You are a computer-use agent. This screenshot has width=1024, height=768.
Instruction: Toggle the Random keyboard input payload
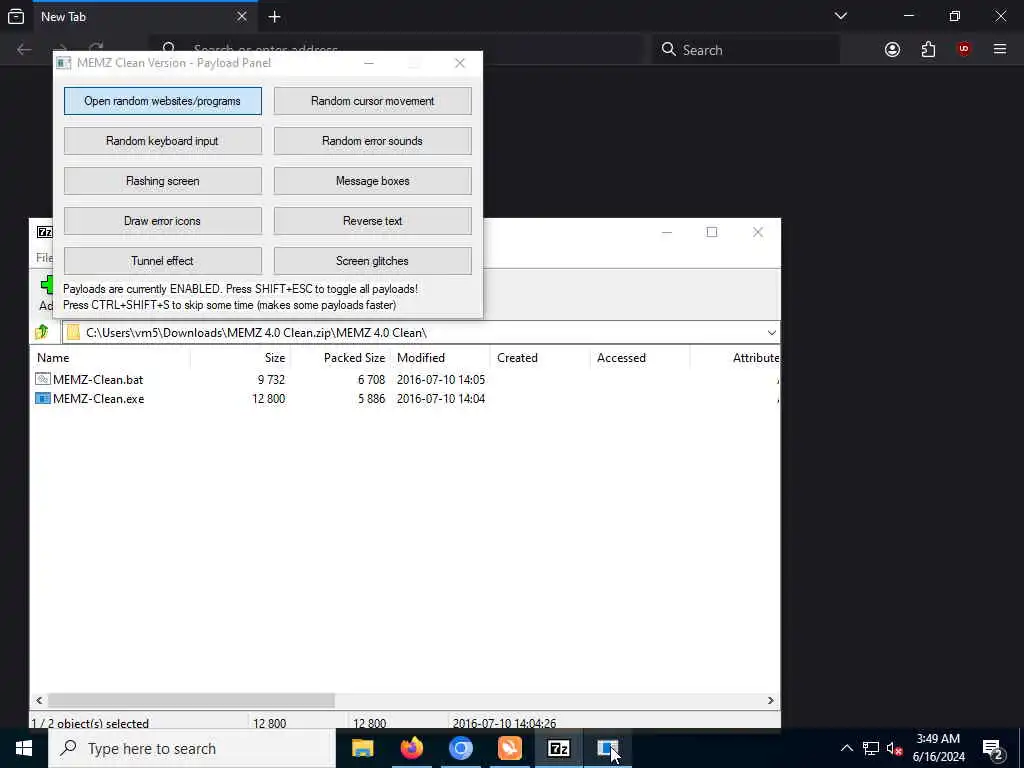coord(163,141)
